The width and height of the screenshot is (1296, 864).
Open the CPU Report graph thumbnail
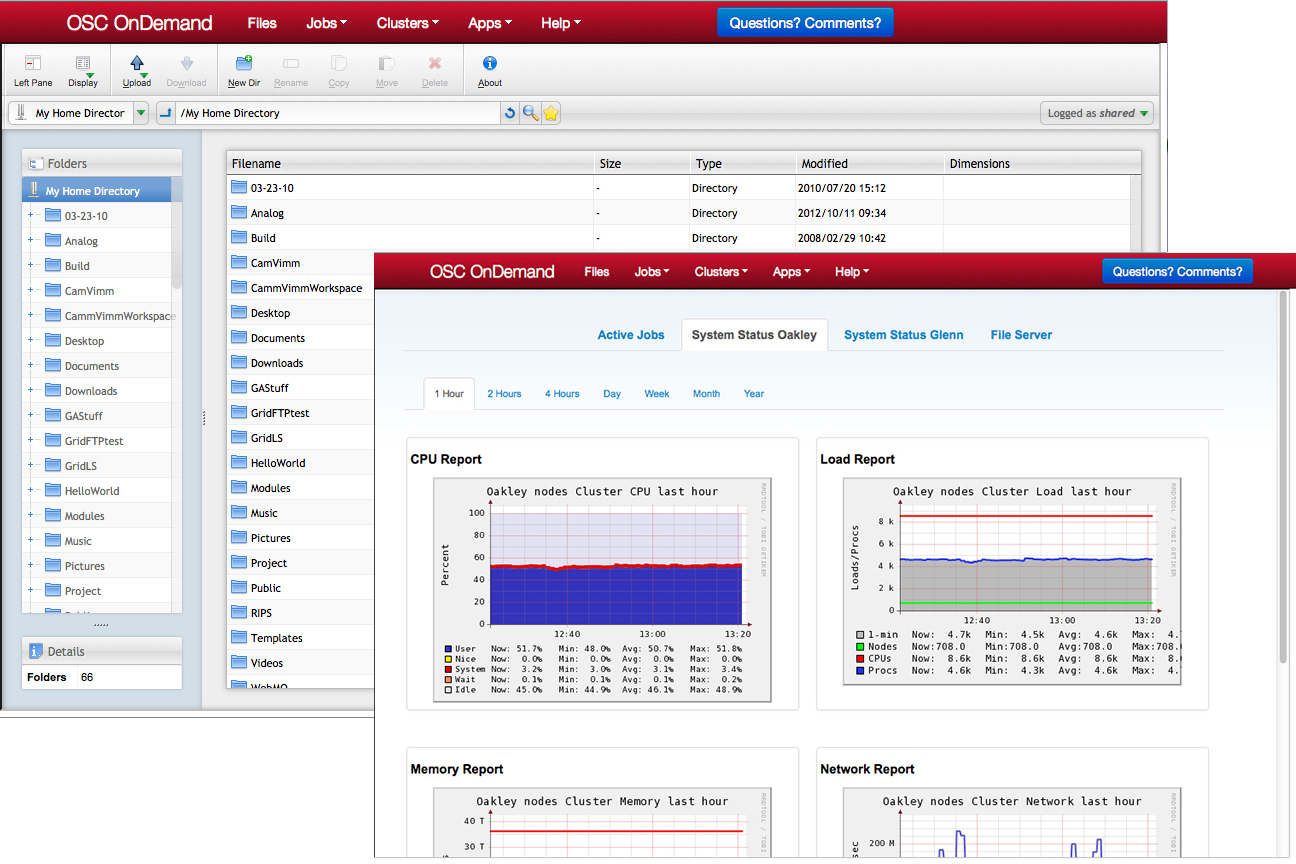click(x=602, y=591)
